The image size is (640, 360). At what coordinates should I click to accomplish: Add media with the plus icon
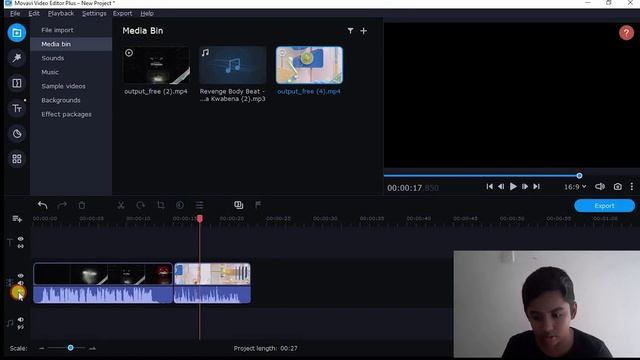pos(363,31)
